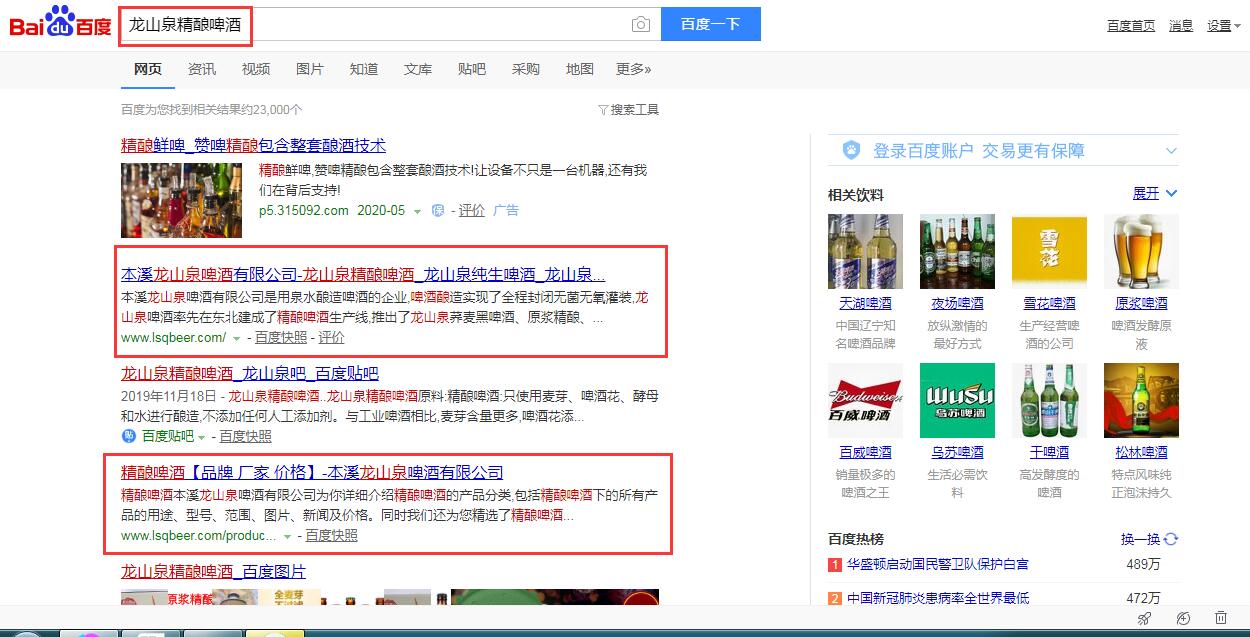Focus the search box containing 龙山泉精酿啤酒
Image resolution: width=1250 pixels, height=637 pixels.
tap(375, 24)
